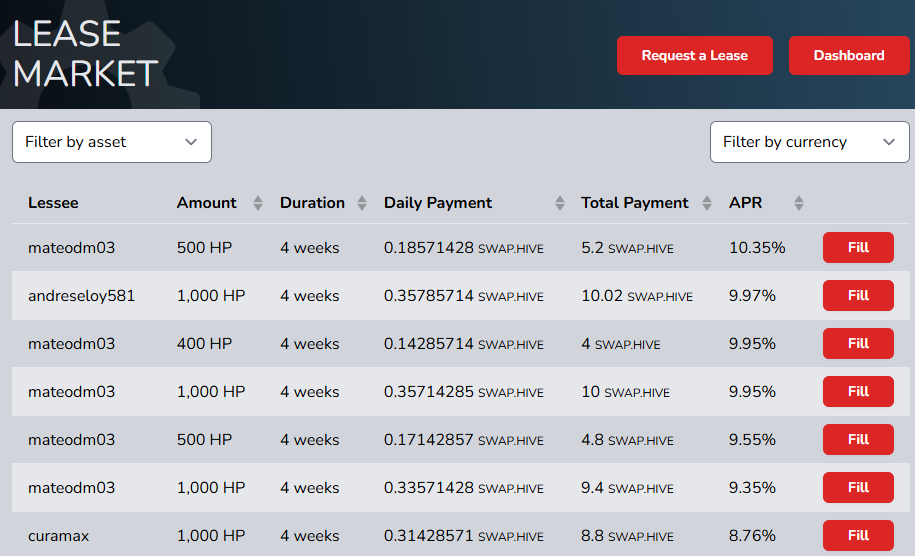The height and width of the screenshot is (556, 915).
Task: Click daily payment 0.18571428 SWAP.HIVE
Action: point(463,248)
